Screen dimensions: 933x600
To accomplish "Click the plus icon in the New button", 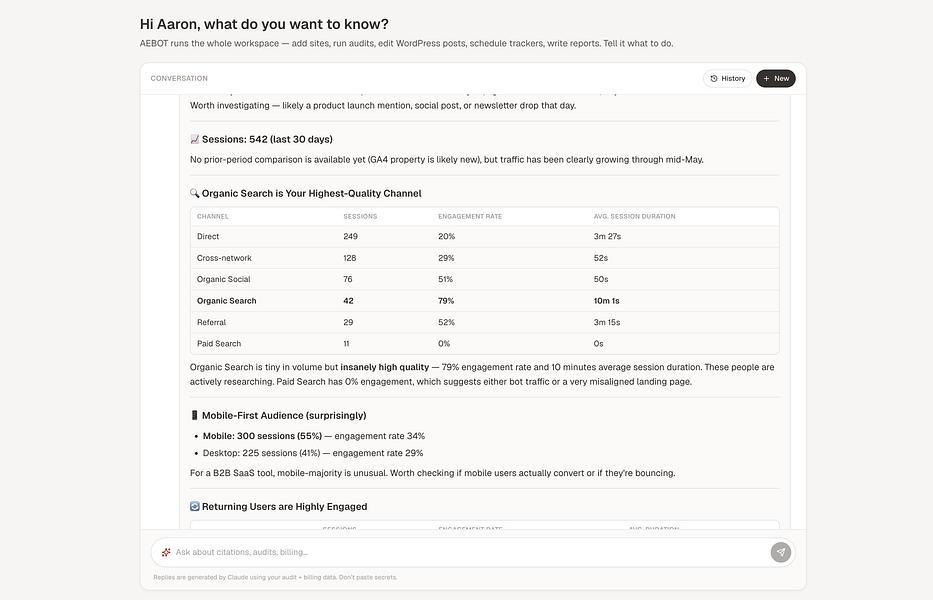I will click(766, 79).
